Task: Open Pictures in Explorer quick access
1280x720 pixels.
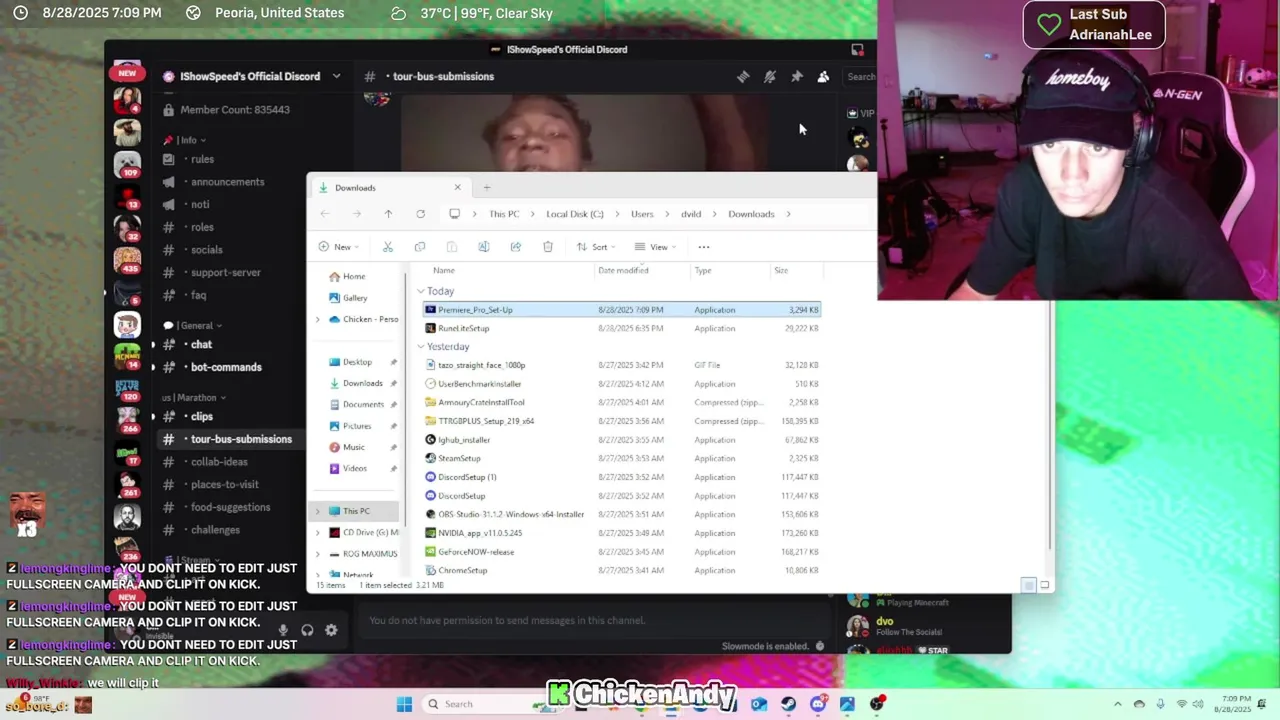Action: (x=357, y=426)
